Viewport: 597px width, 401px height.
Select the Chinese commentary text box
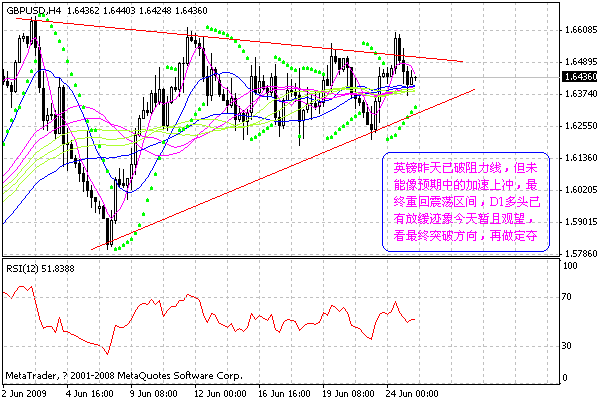(x=466, y=202)
